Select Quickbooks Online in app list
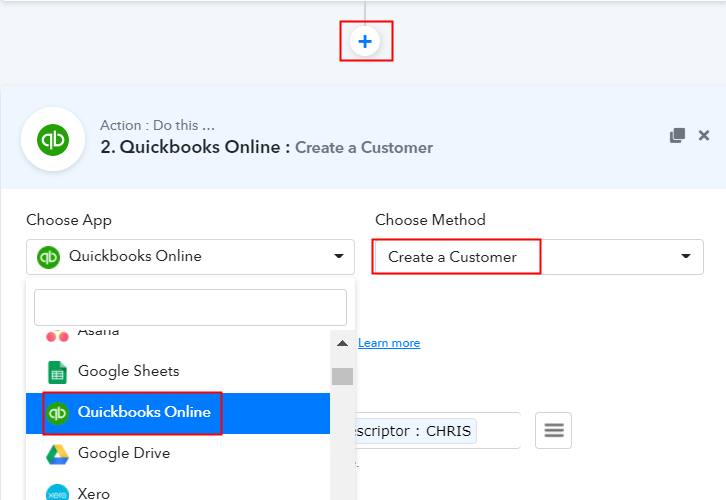The image size is (726, 500). coord(178,413)
